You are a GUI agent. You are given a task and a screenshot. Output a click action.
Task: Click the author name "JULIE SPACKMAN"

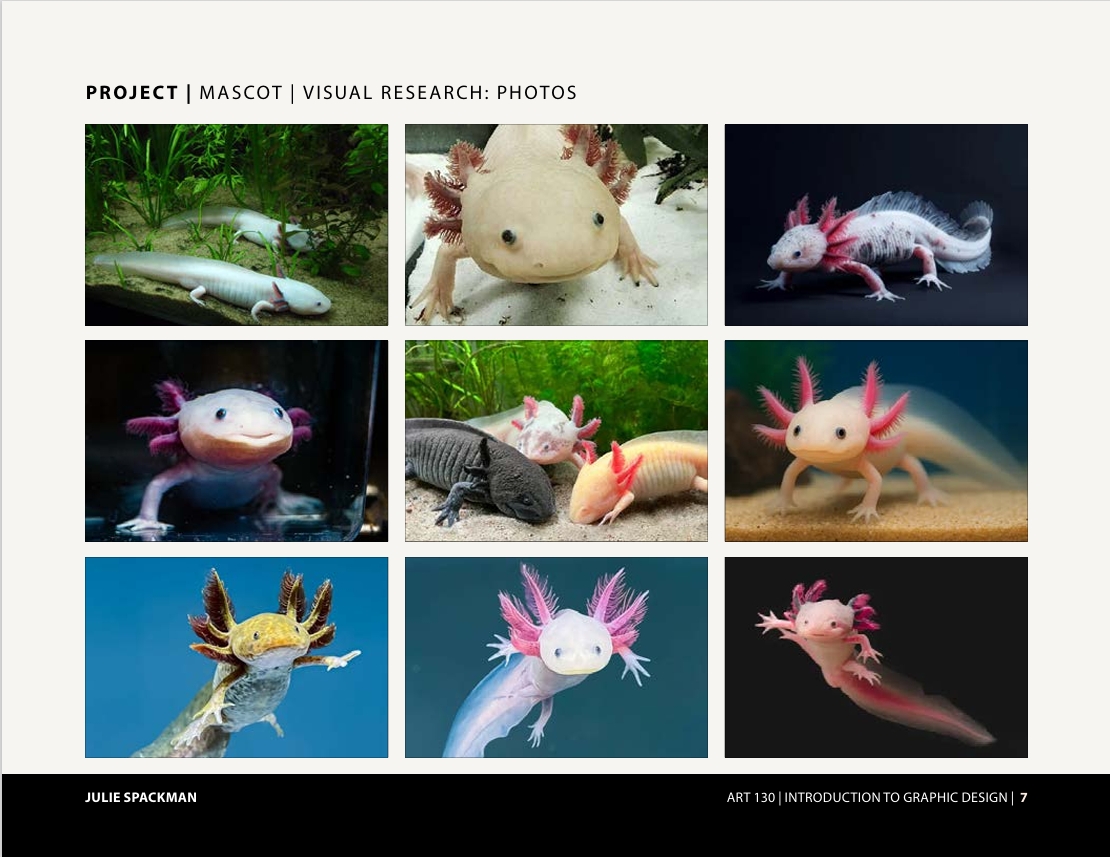[x=141, y=798]
